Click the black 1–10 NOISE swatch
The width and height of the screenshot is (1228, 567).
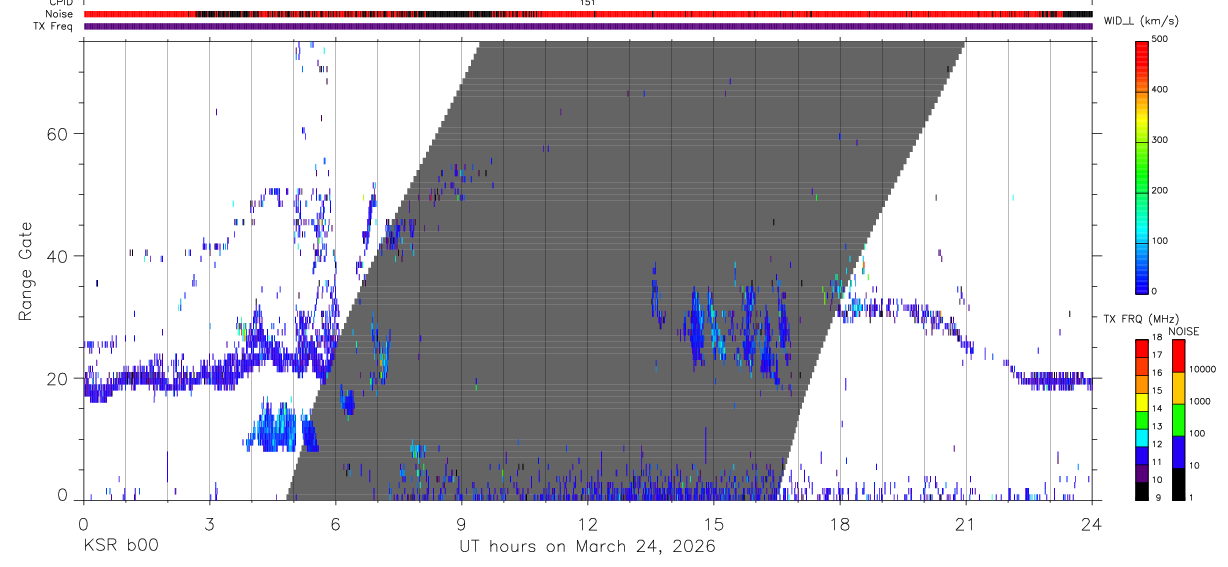1178,484
